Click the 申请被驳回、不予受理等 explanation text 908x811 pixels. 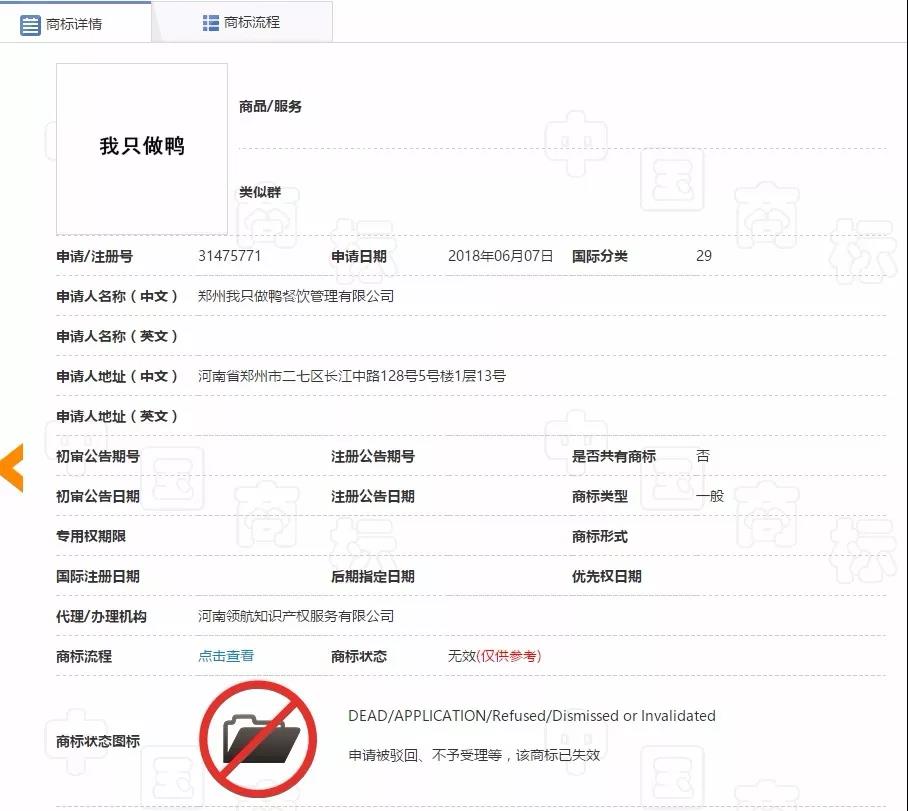[x=474, y=755]
